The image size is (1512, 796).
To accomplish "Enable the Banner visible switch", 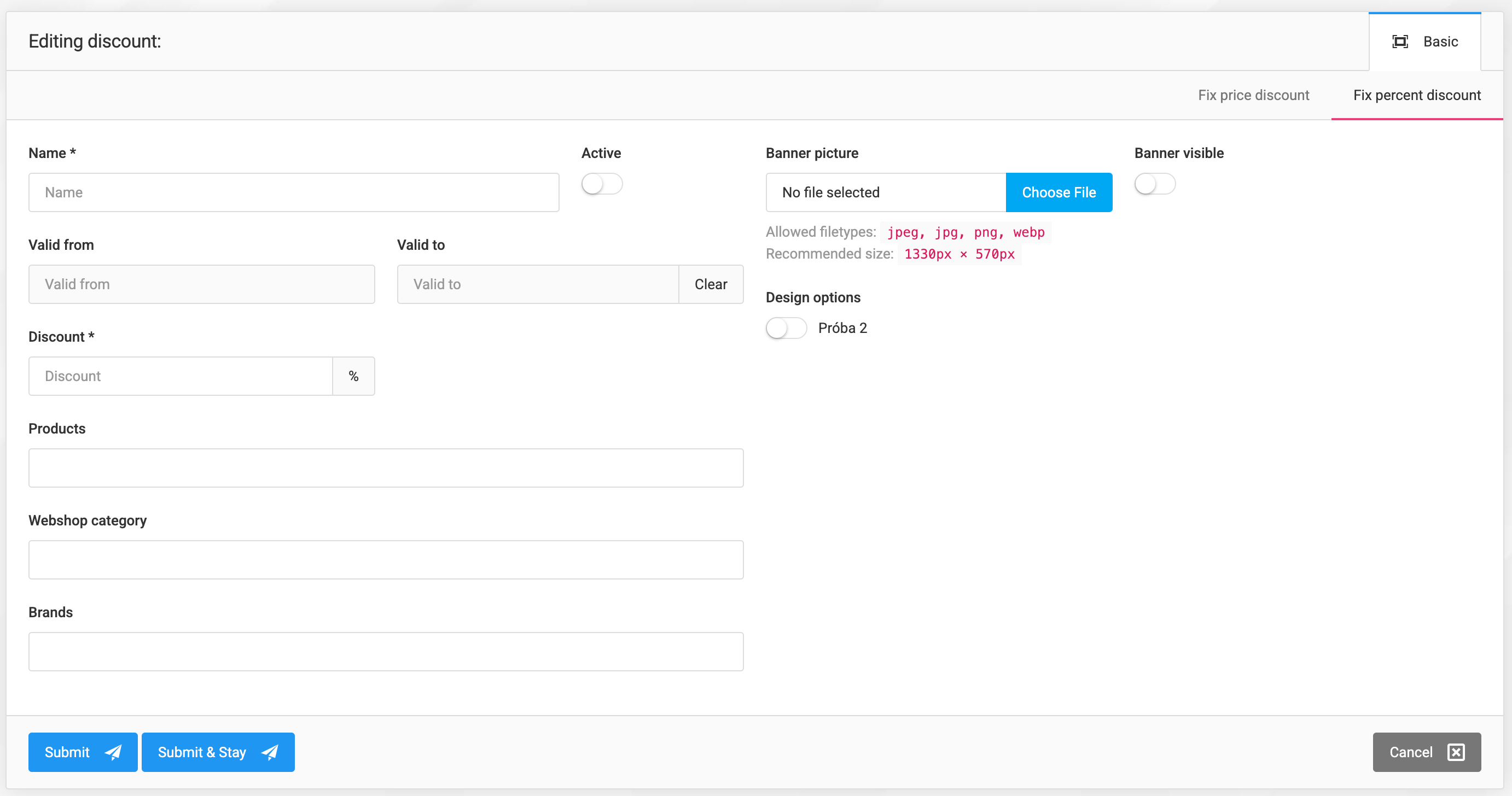I will click(1155, 184).
